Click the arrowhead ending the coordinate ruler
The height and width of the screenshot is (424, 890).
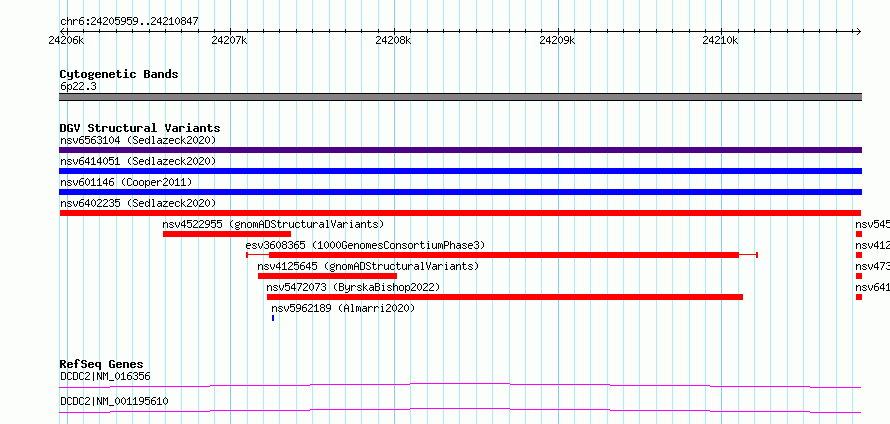coord(858,31)
